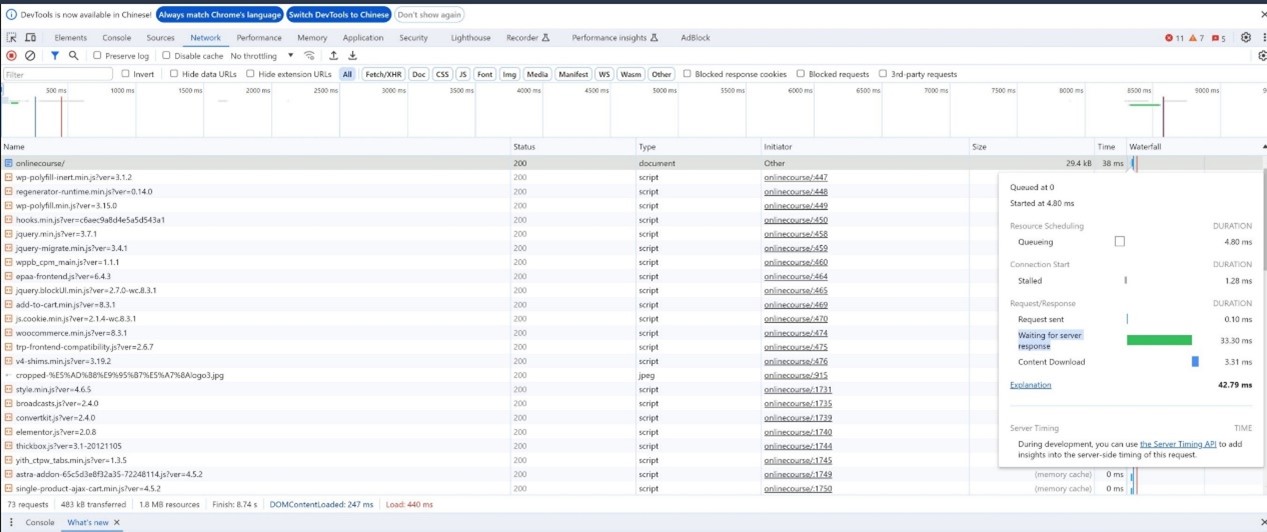The image size is (1267, 532).
Task: Click the export HAR download icon
Action: click(352, 56)
